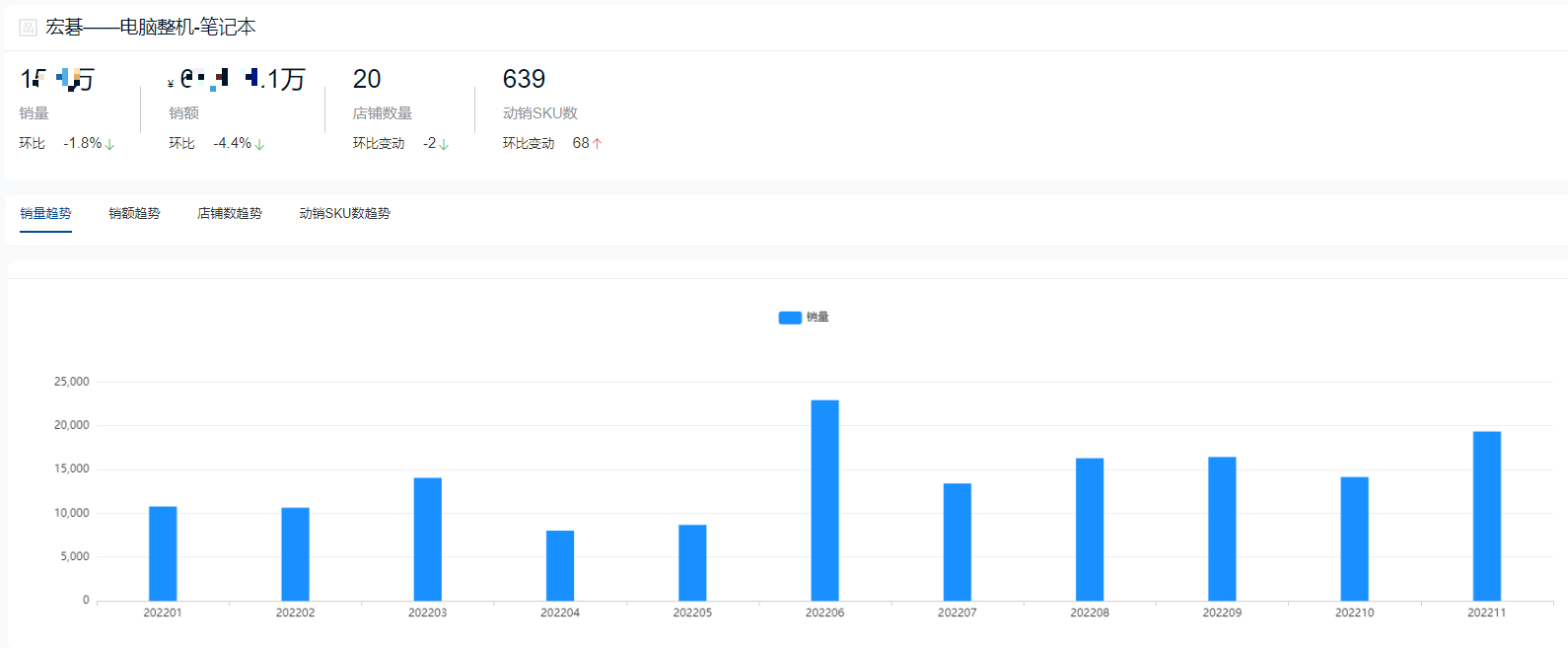
Task: Click the 202202 sales bar
Action: pyautogui.click(x=295, y=554)
